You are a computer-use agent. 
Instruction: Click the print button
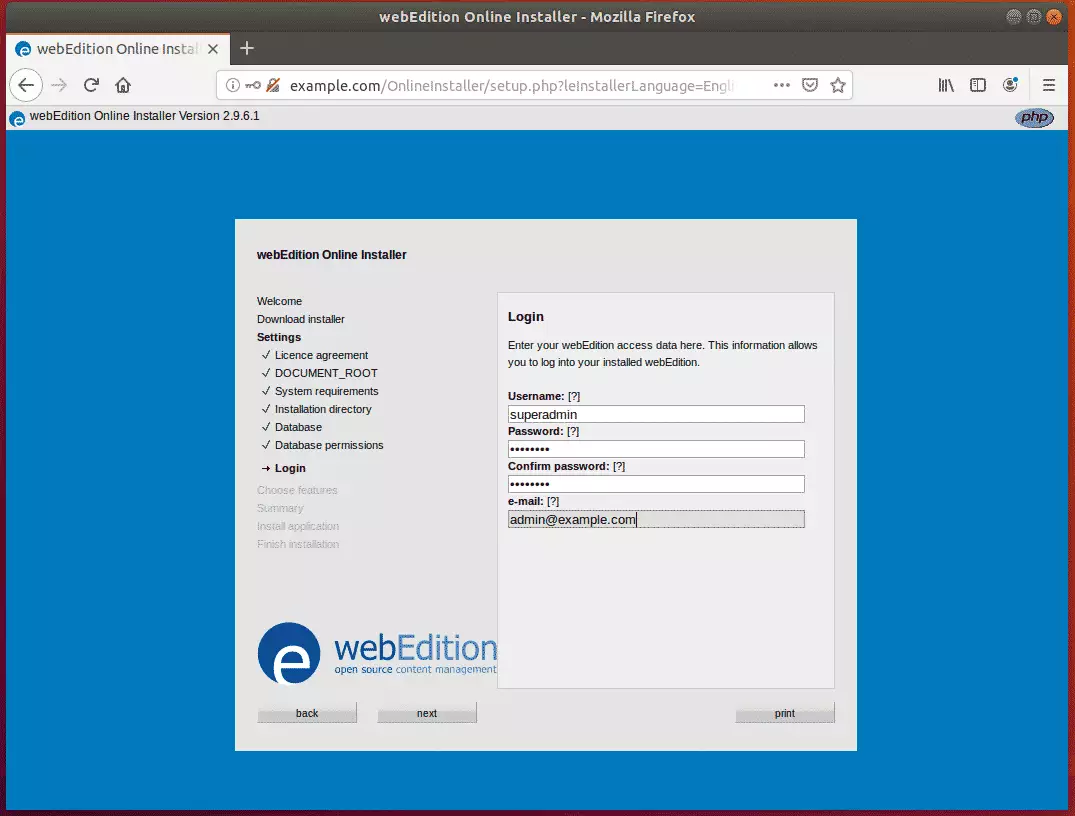[x=785, y=713]
